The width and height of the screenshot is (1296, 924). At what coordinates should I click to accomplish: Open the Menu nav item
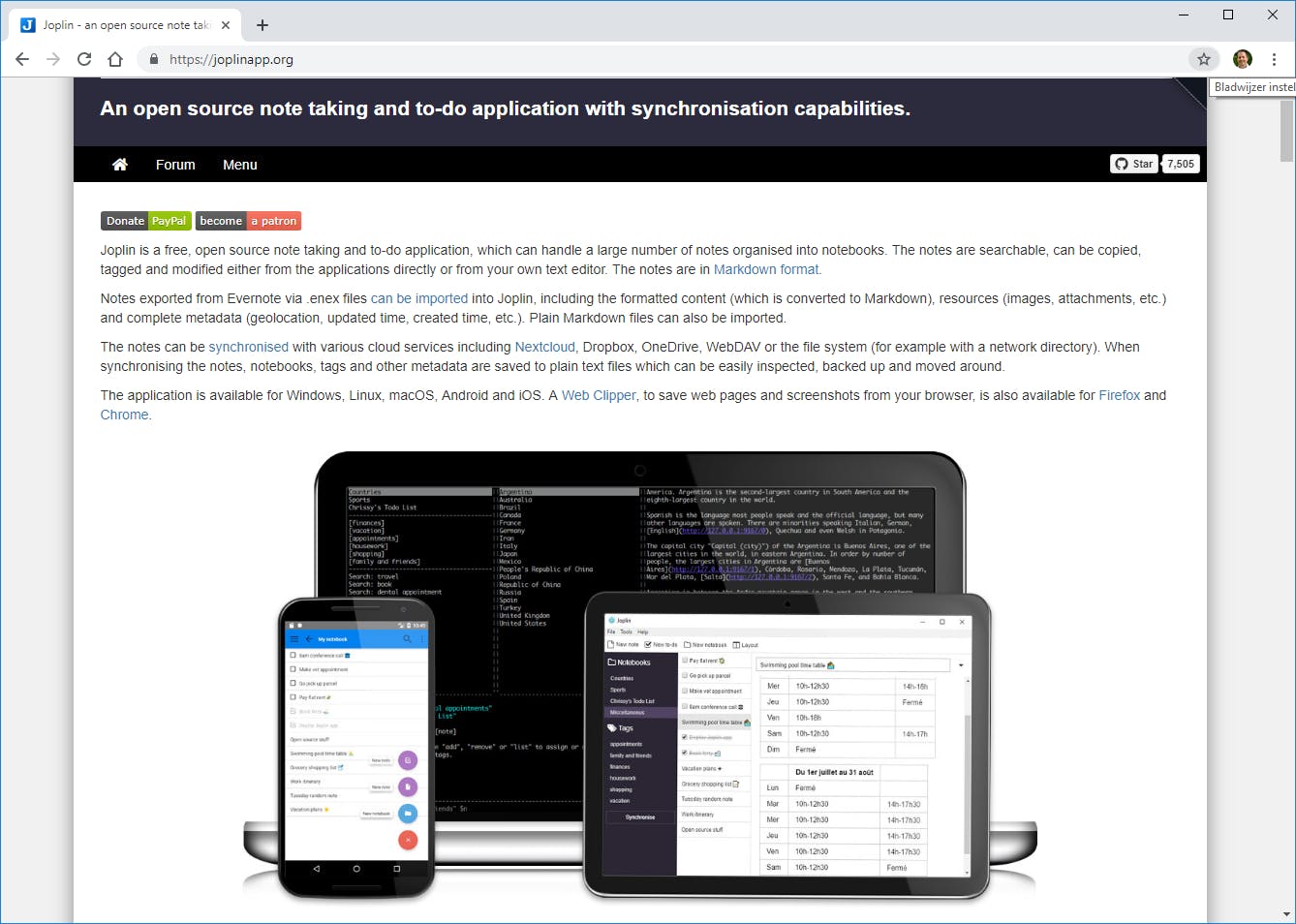240,165
